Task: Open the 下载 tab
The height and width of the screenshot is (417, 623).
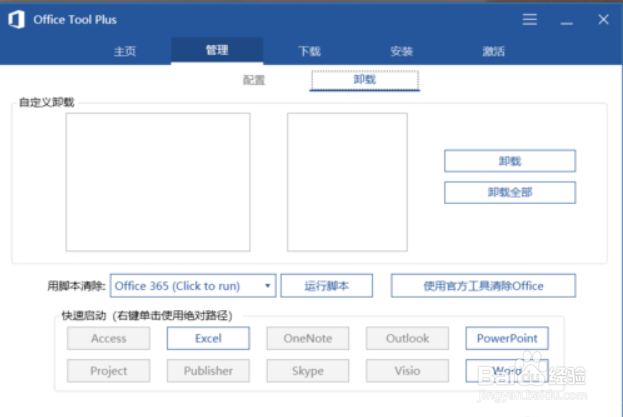Action: click(x=309, y=51)
